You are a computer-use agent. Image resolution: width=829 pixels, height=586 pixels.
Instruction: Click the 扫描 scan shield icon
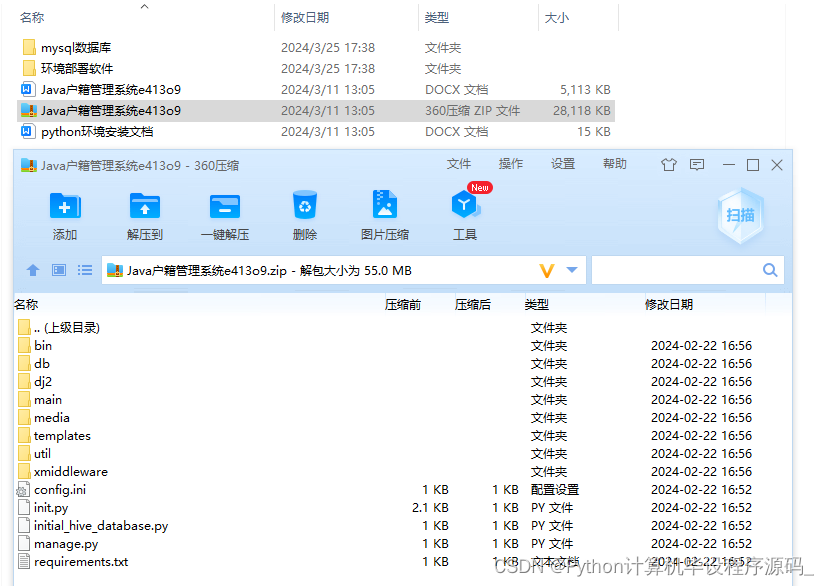pyautogui.click(x=740, y=212)
